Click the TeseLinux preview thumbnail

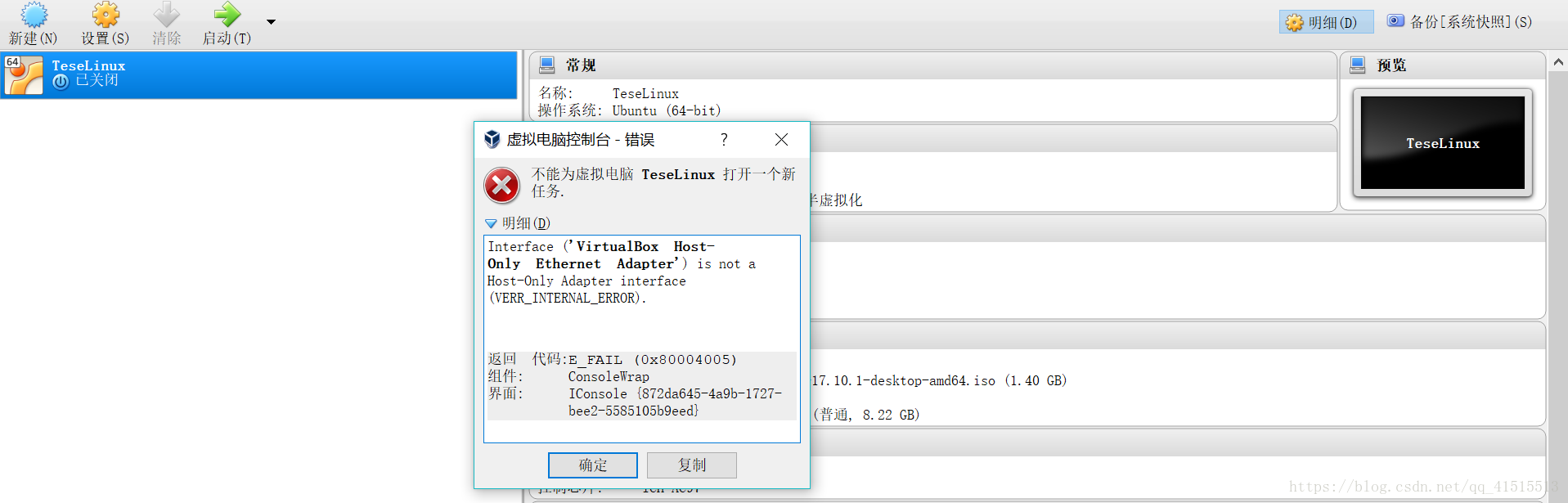coord(1443,143)
